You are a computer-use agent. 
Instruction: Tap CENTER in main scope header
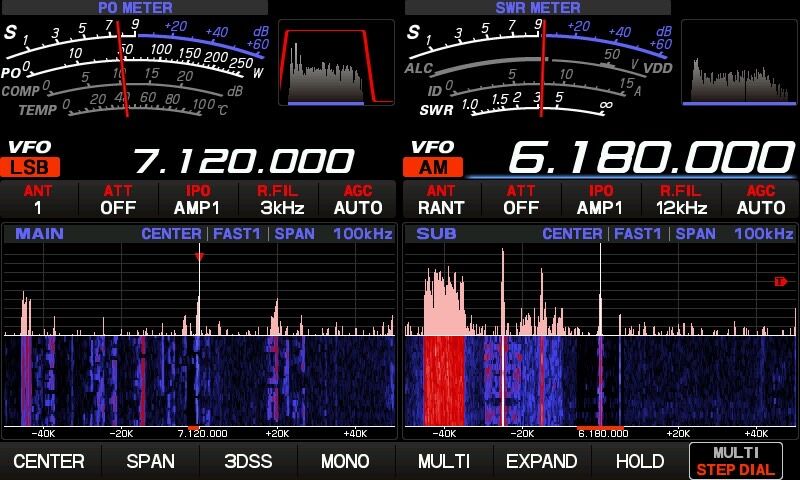click(x=171, y=234)
